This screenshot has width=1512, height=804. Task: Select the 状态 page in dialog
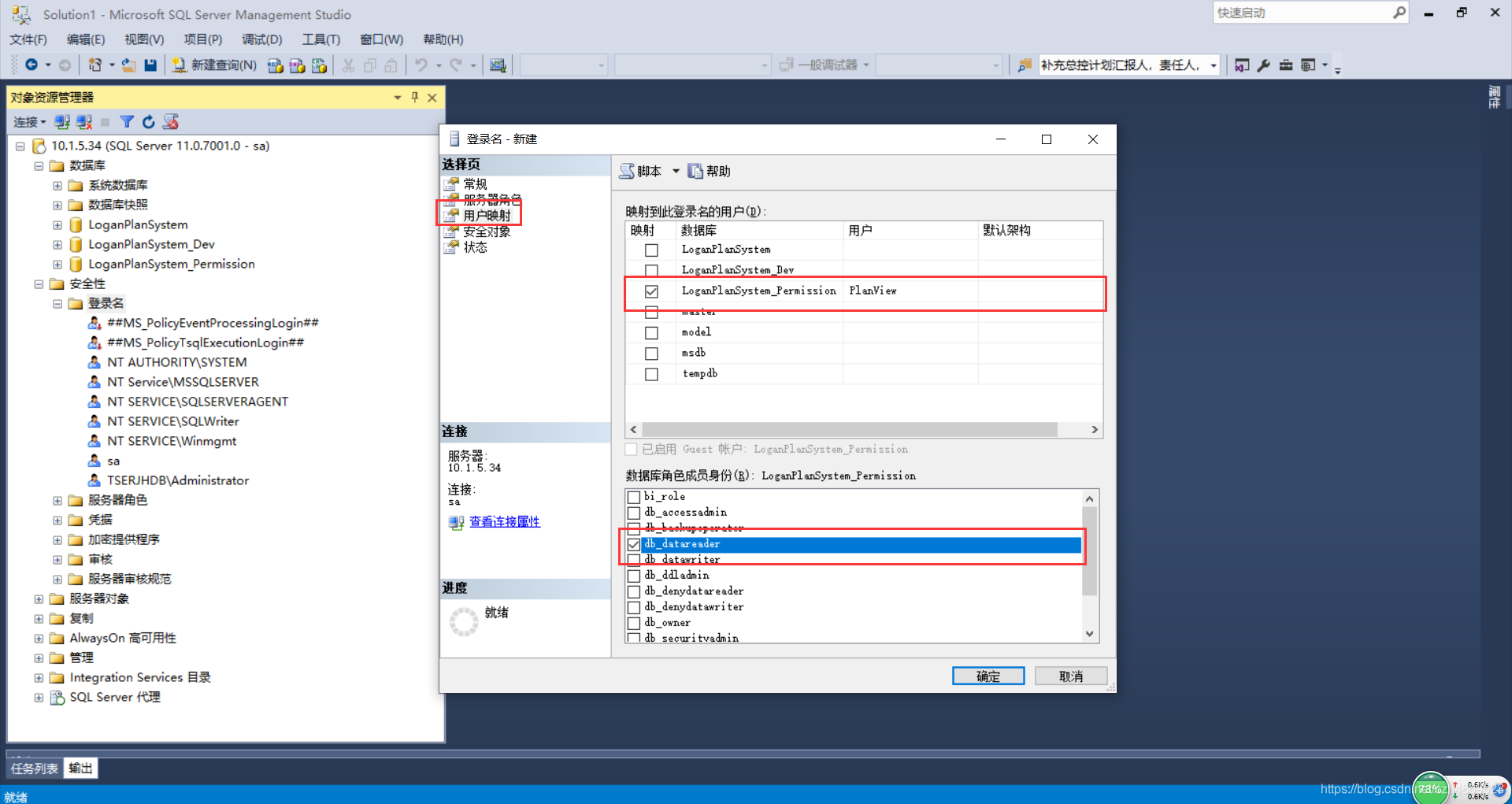pos(475,247)
